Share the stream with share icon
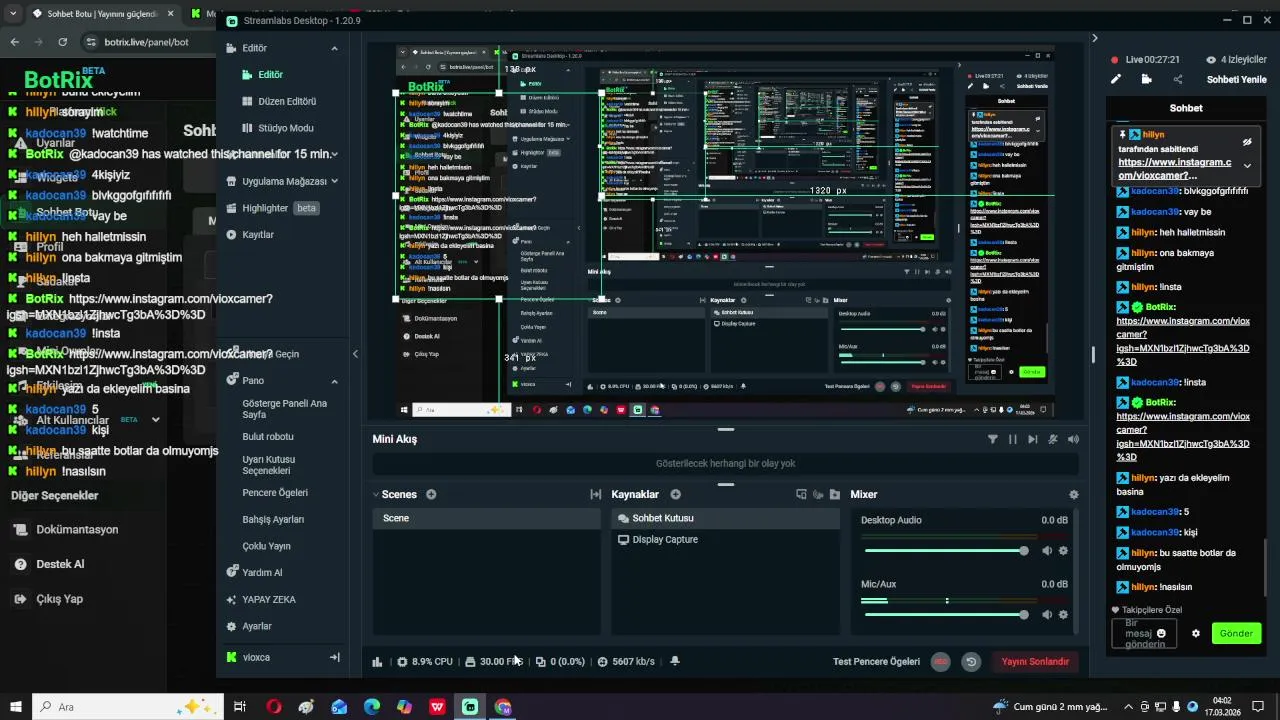This screenshot has width=1280, height=720. pyautogui.click(x=1177, y=79)
